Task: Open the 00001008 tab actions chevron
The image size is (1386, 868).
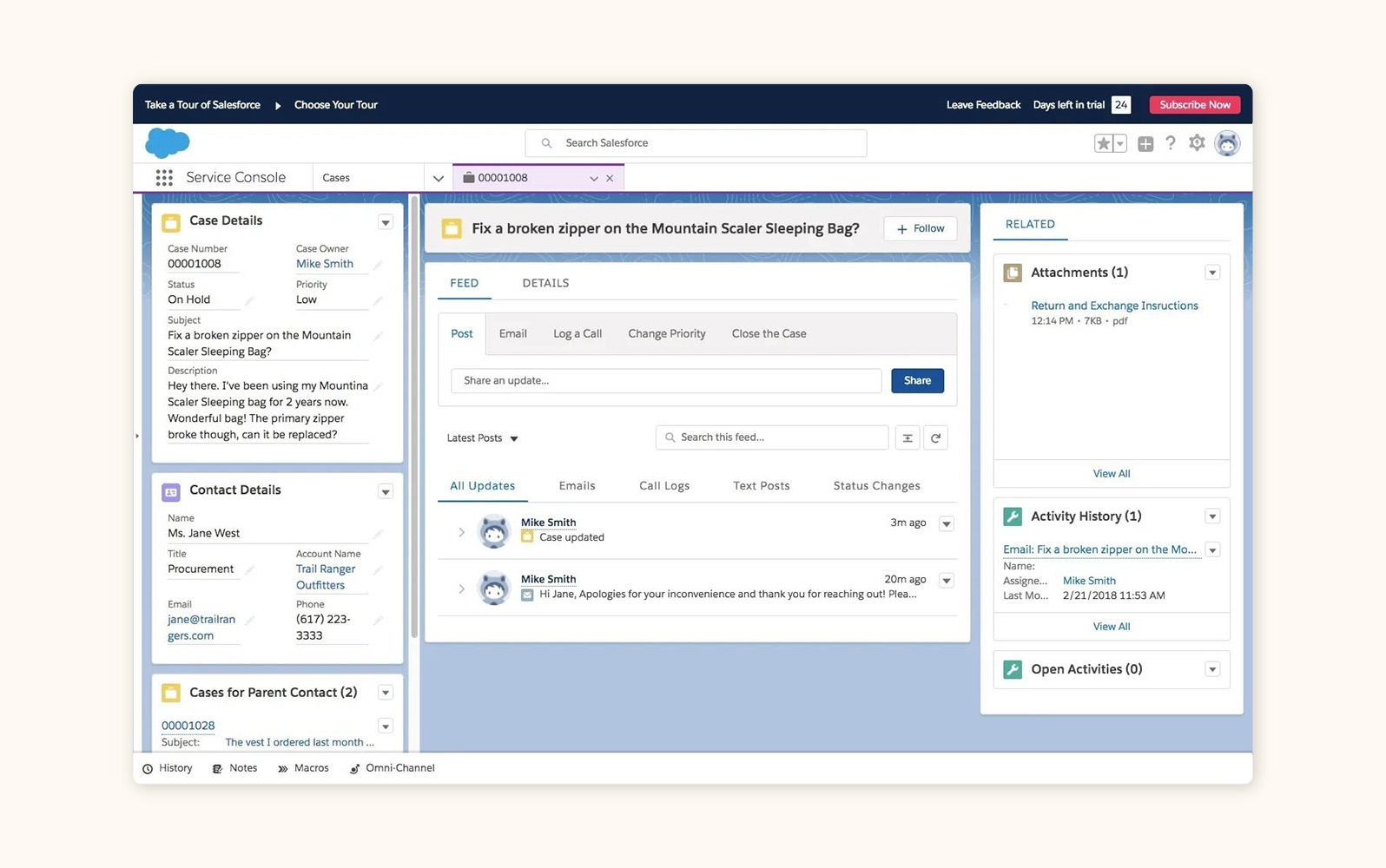Action: coord(594,178)
